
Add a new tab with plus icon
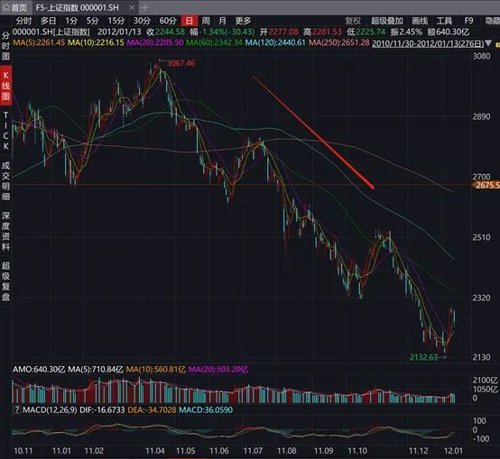pos(145,7)
